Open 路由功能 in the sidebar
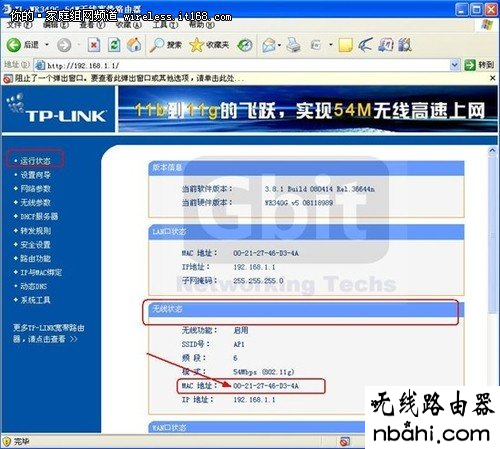 coord(35,258)
